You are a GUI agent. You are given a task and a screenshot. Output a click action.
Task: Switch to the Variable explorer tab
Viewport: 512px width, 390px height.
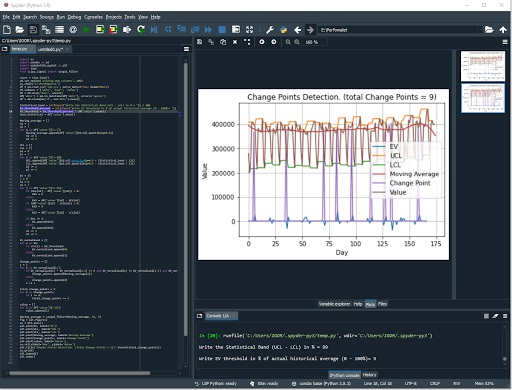(334, 304)
